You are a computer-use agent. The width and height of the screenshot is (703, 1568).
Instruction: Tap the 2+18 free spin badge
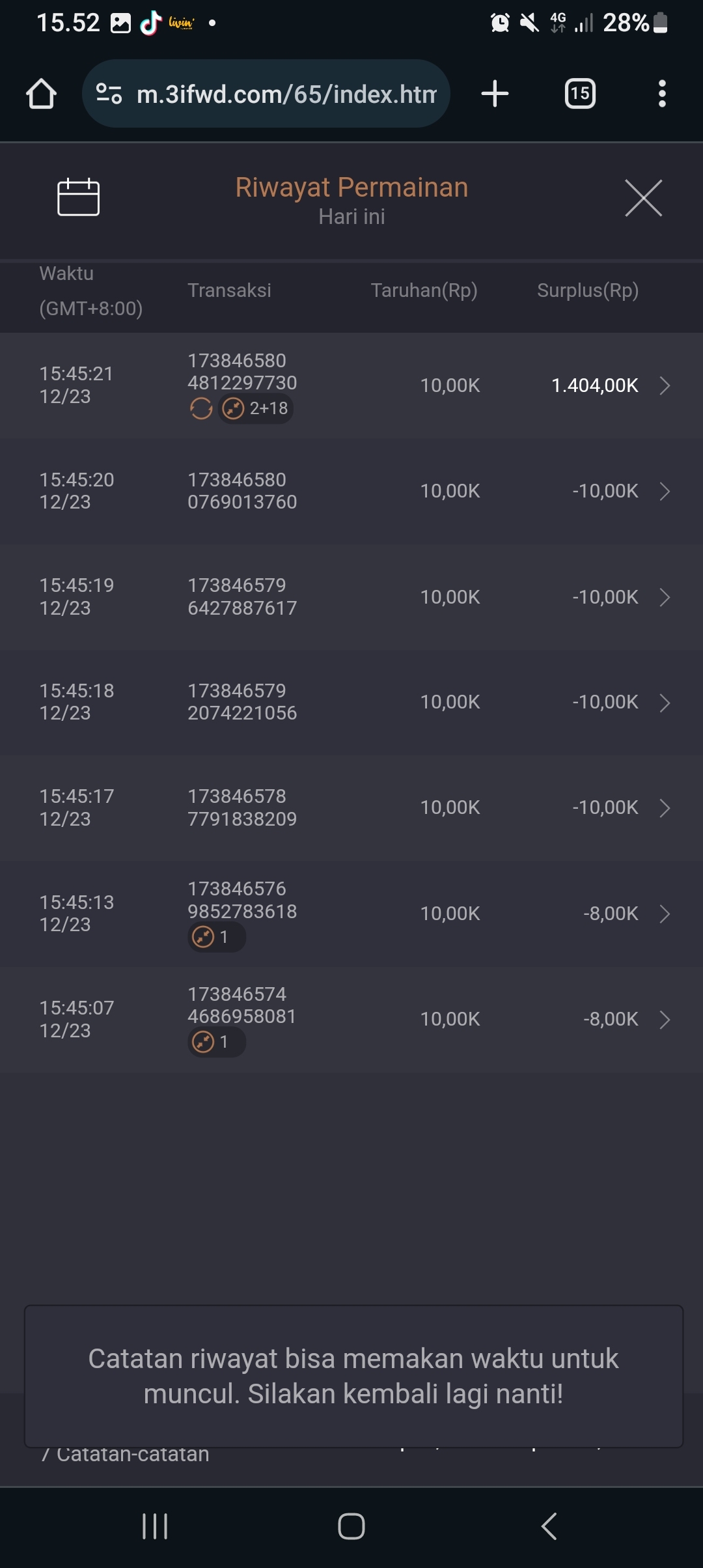tap(256, 409)
